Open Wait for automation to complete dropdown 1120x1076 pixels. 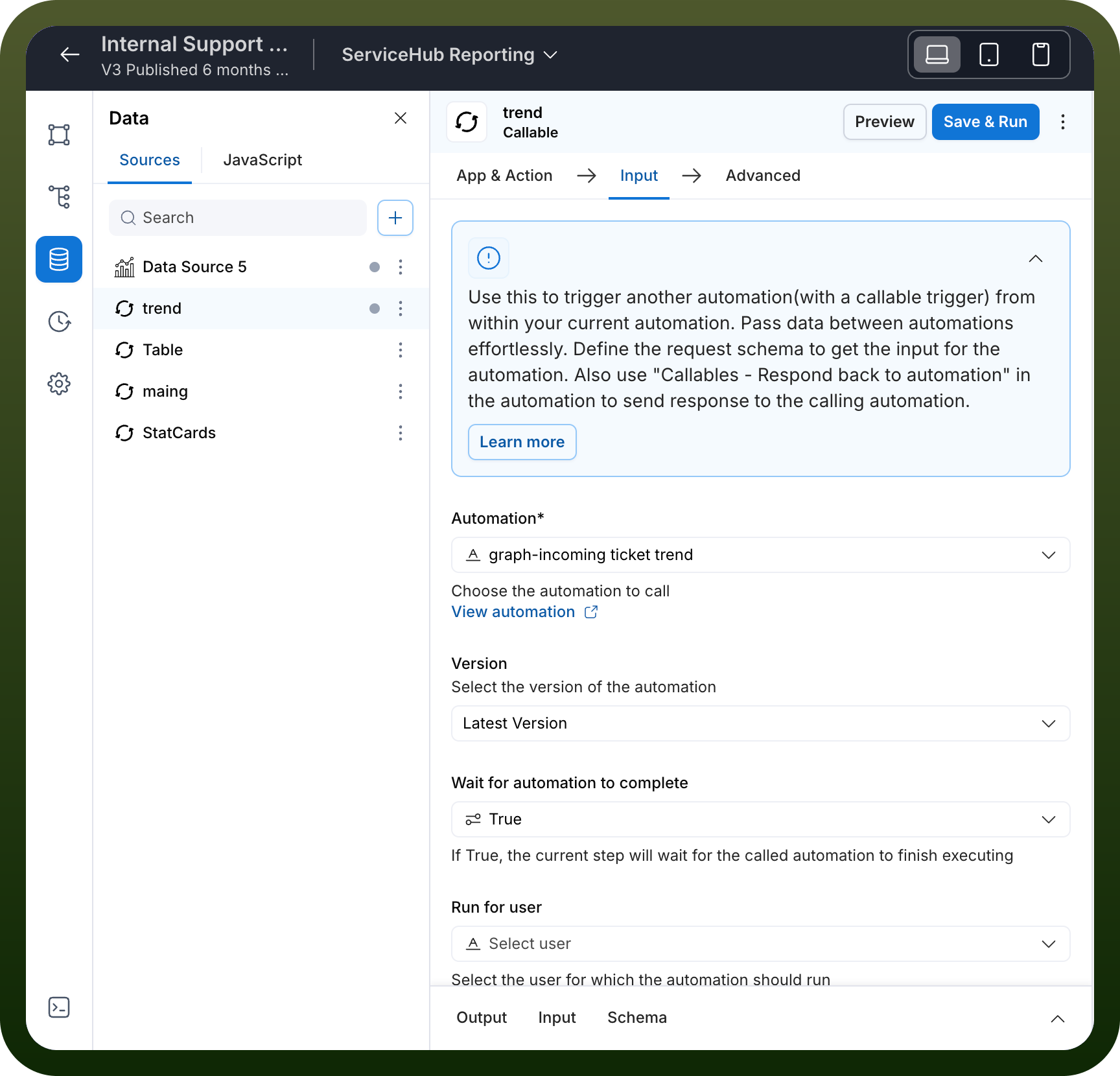(760, 819)
